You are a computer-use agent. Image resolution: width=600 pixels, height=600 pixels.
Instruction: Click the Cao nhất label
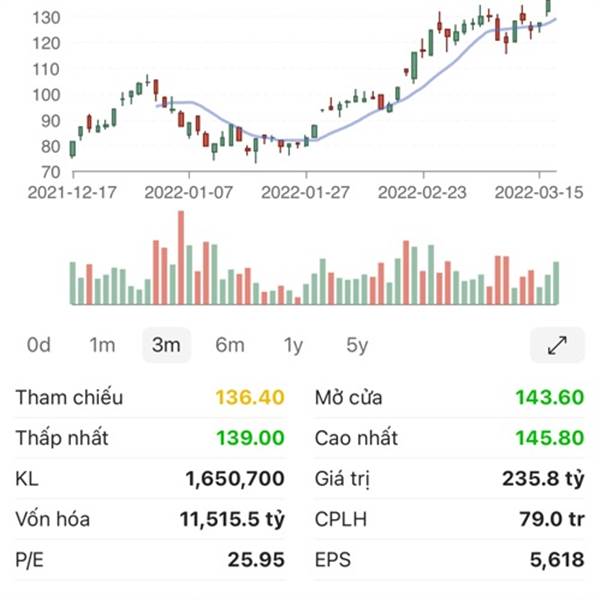click(356, 438)
